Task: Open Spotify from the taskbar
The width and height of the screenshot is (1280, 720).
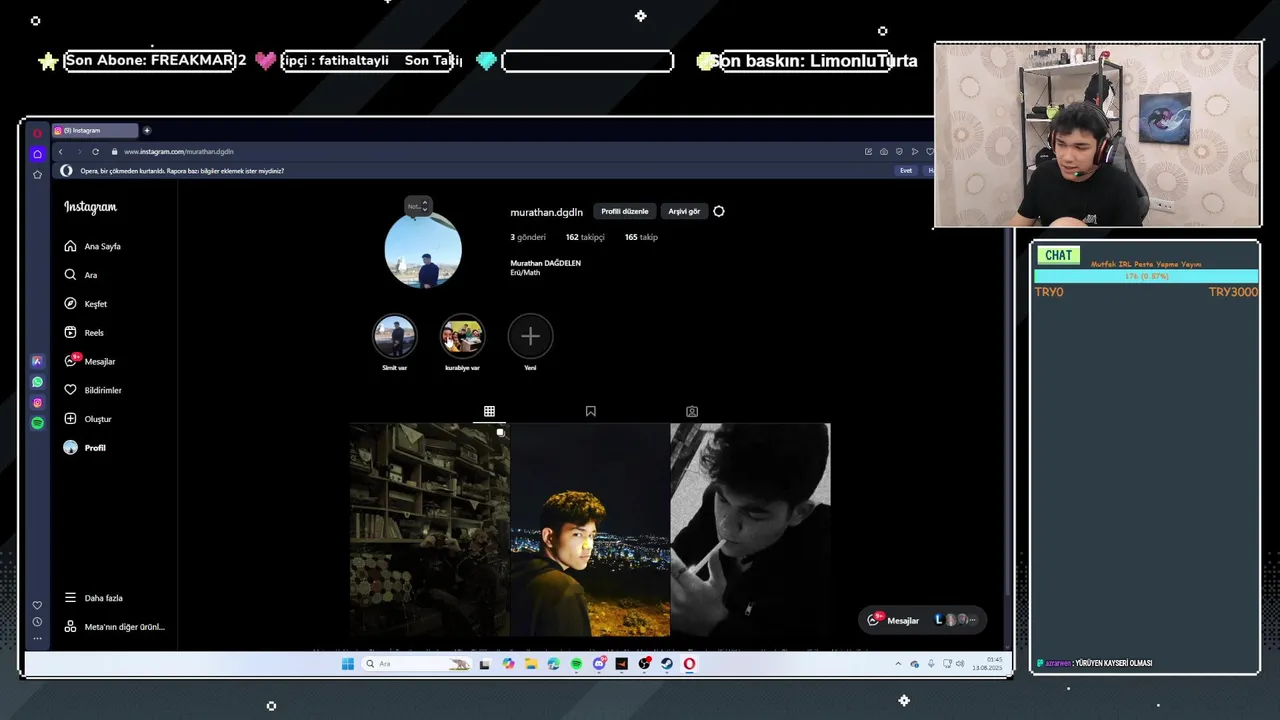Action: tap(576, 664)
